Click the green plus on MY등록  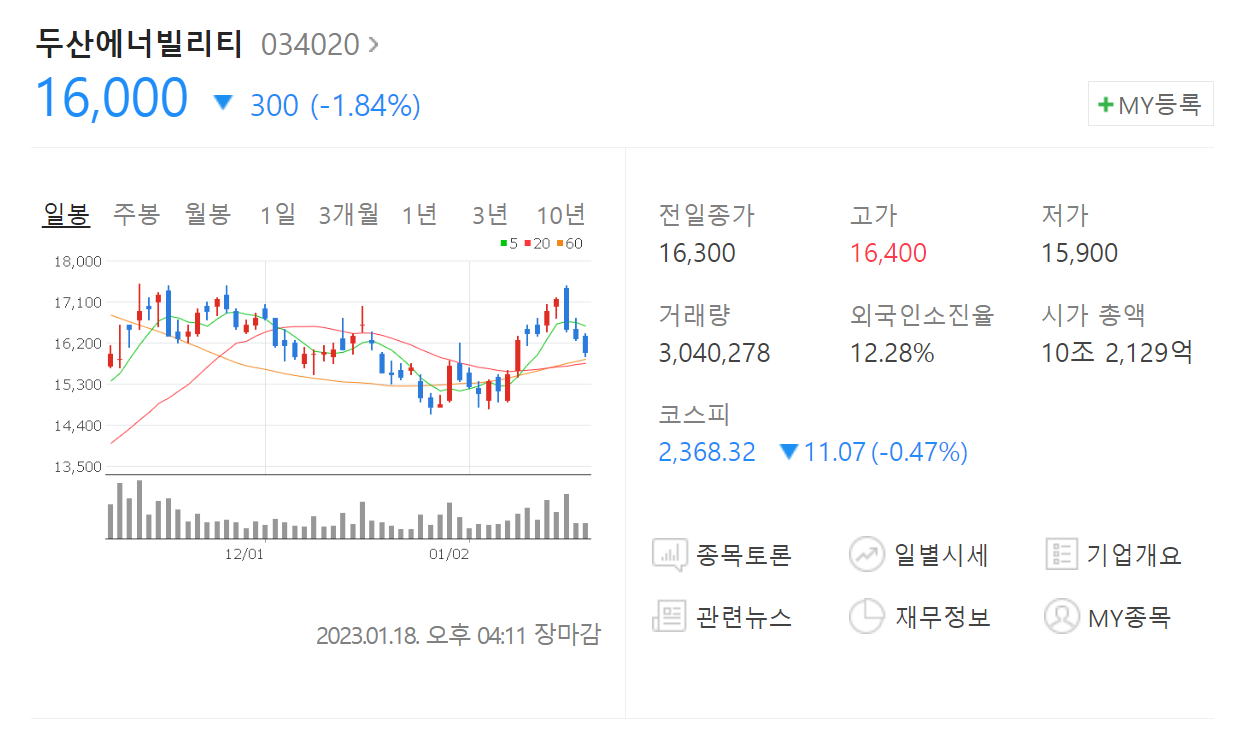(x=1105, y=104)
